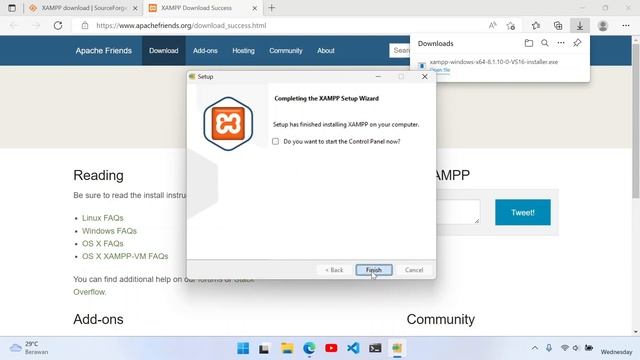Open File Explorer from taskbar
Screen dimensions: 640x360
[287, 348]
